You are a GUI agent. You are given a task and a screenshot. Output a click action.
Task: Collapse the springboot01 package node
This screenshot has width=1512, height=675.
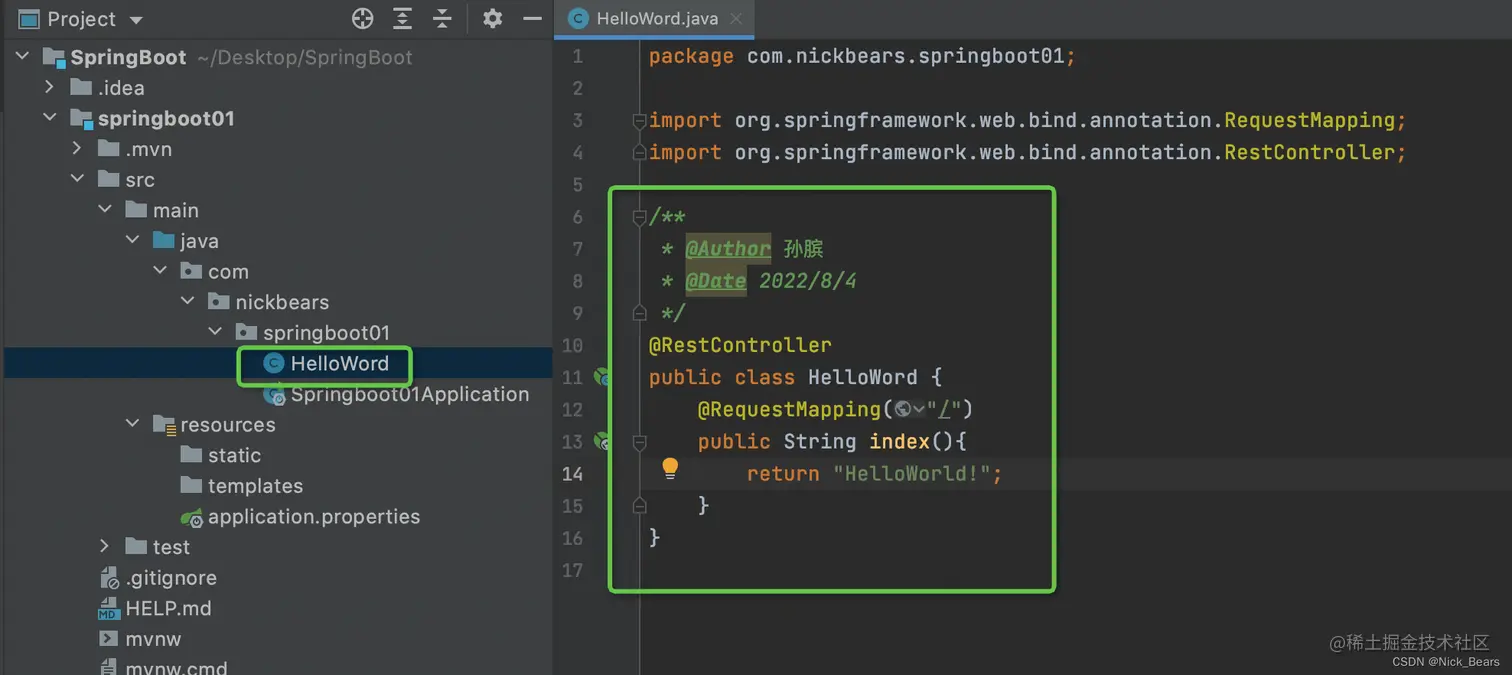(215, 333)
